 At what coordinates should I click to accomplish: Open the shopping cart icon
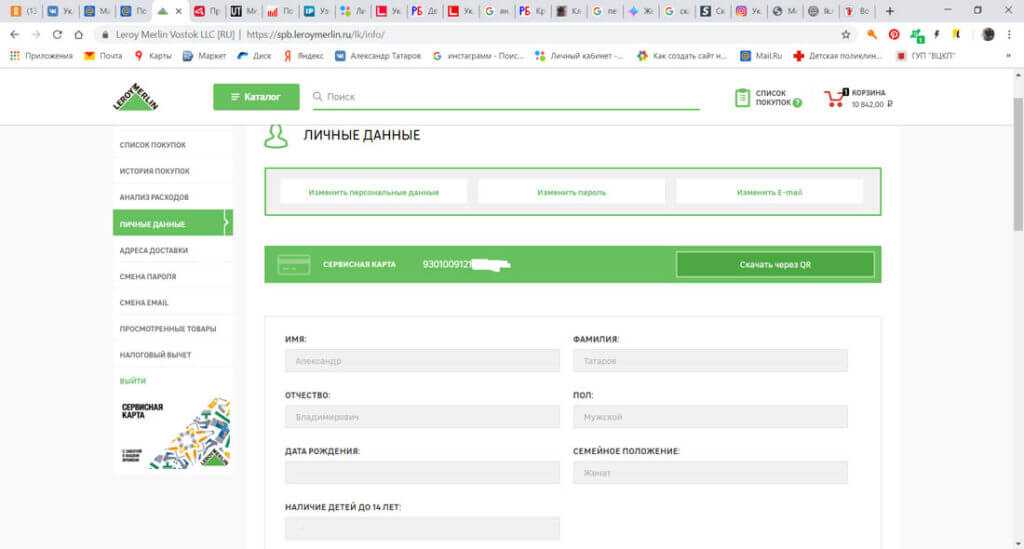pos(833,98)
